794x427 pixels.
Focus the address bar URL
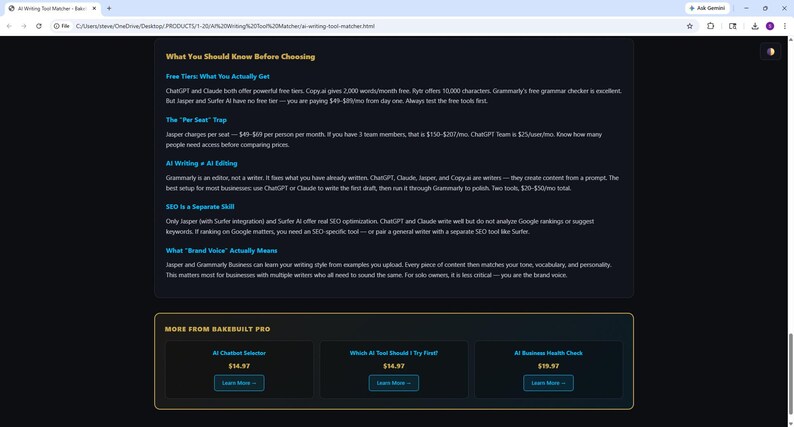225,26
